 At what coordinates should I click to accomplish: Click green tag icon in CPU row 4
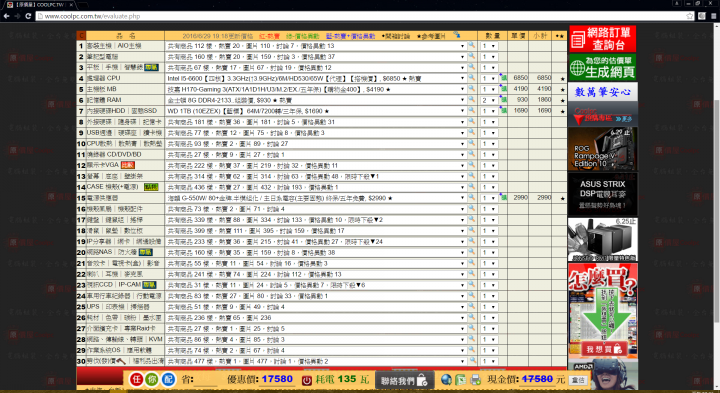coord(503,78)
